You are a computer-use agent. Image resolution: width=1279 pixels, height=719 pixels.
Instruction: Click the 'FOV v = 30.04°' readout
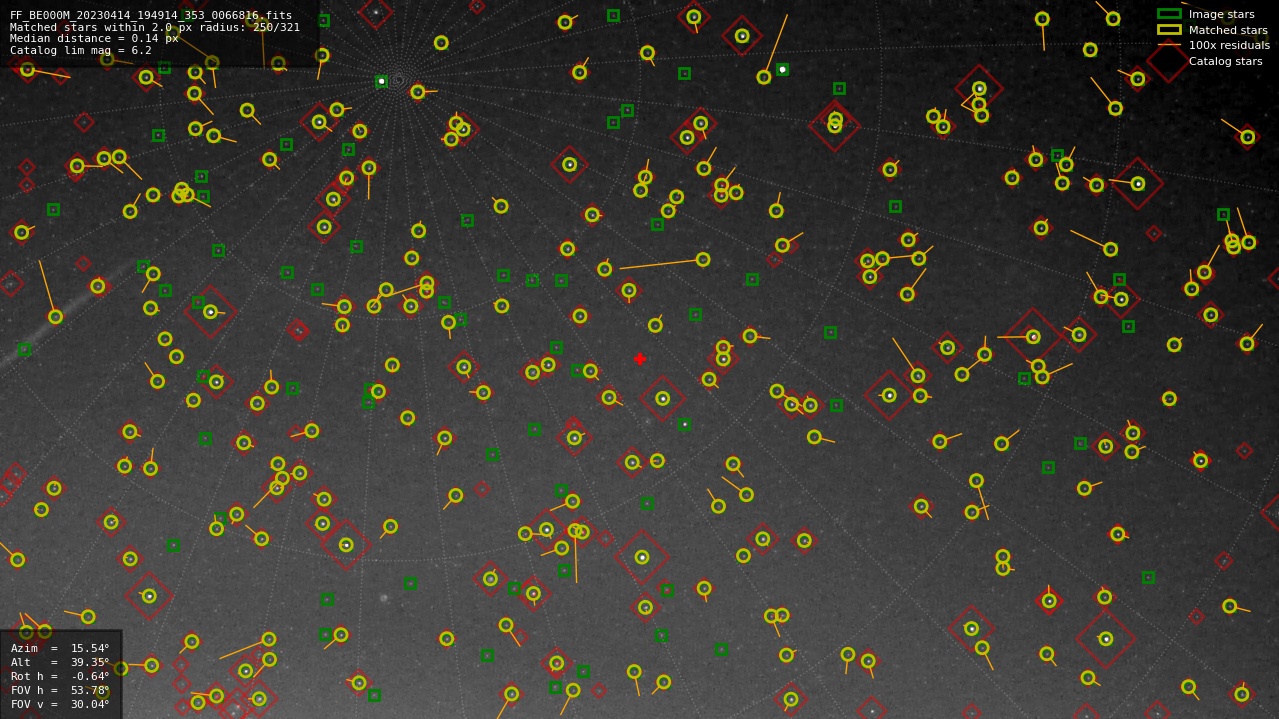(x=60, y=705)
